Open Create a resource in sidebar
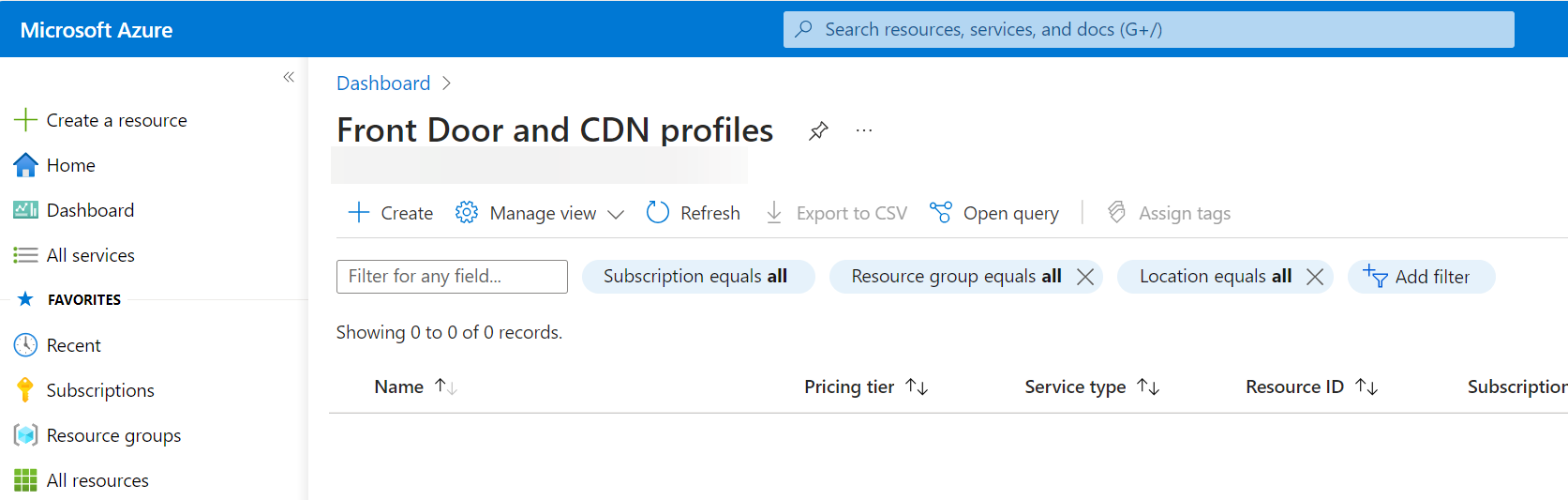This screenshot has width=1568, height=500. click(x=117, y=120)
